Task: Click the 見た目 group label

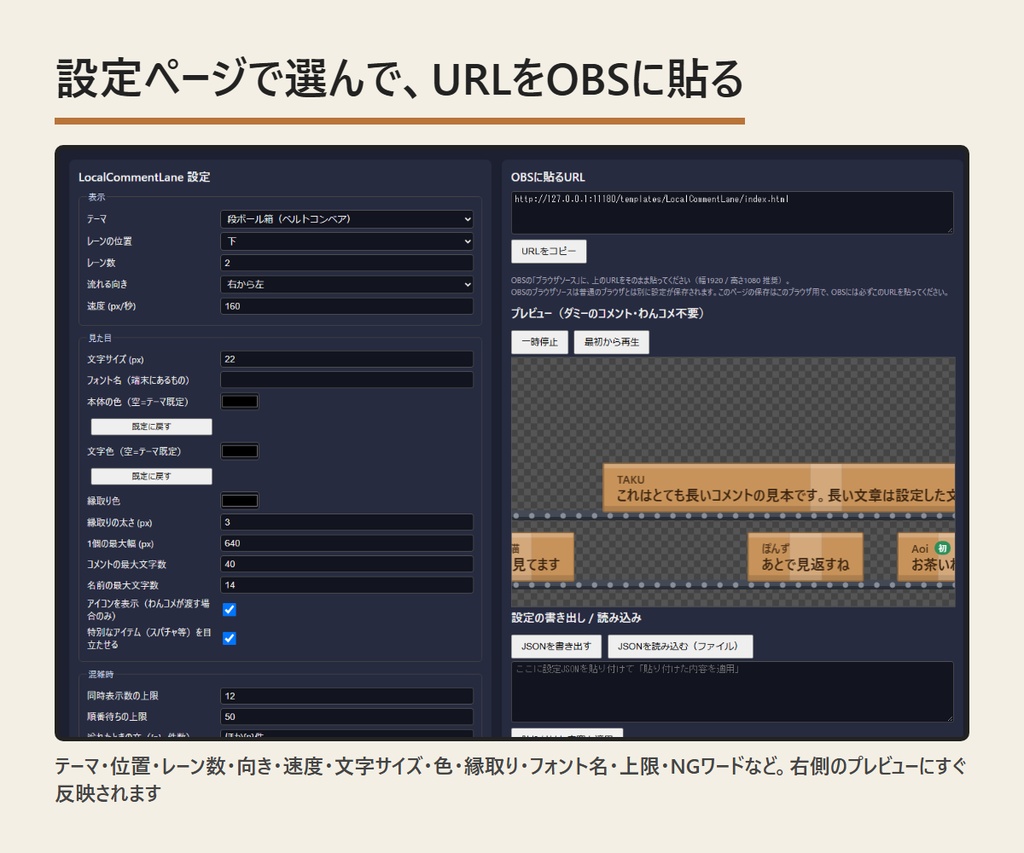Action: 100,338
